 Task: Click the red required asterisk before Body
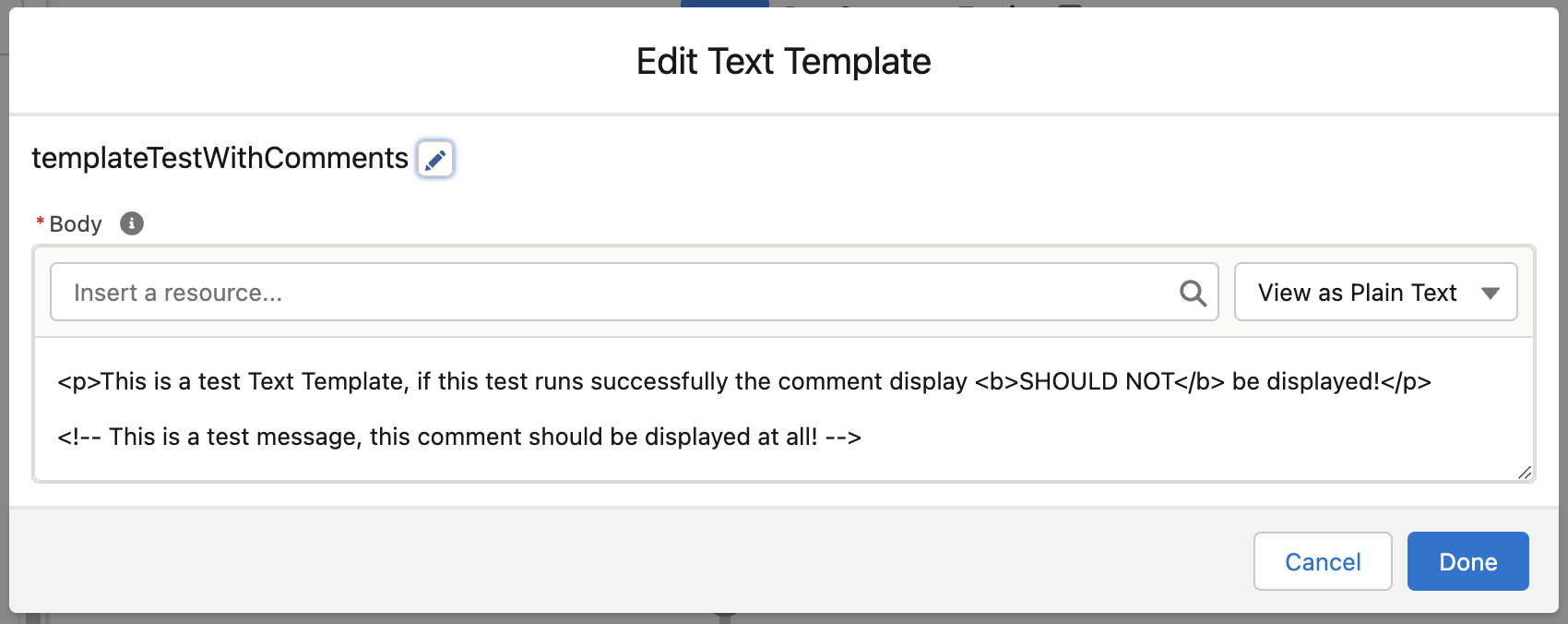point(40,222)
